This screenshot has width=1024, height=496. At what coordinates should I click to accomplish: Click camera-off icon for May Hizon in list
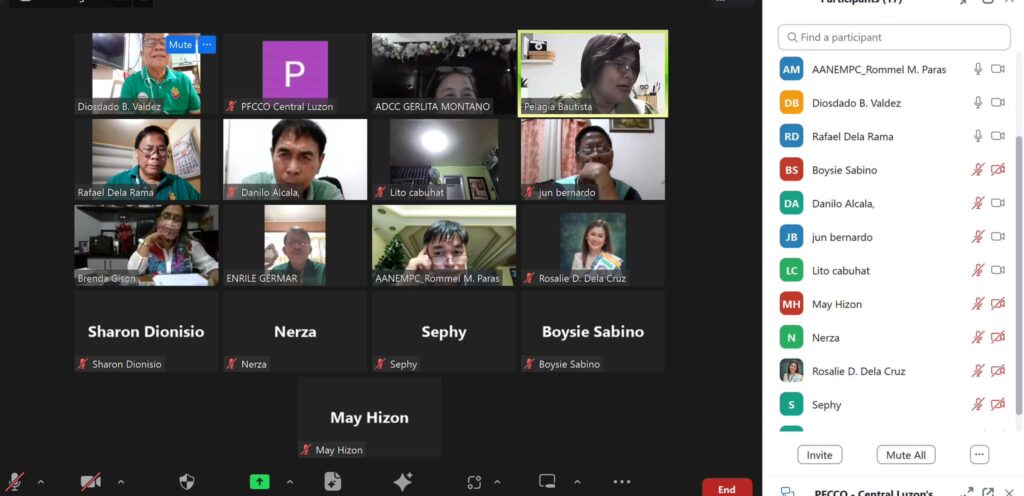click(x=998, y=303)
